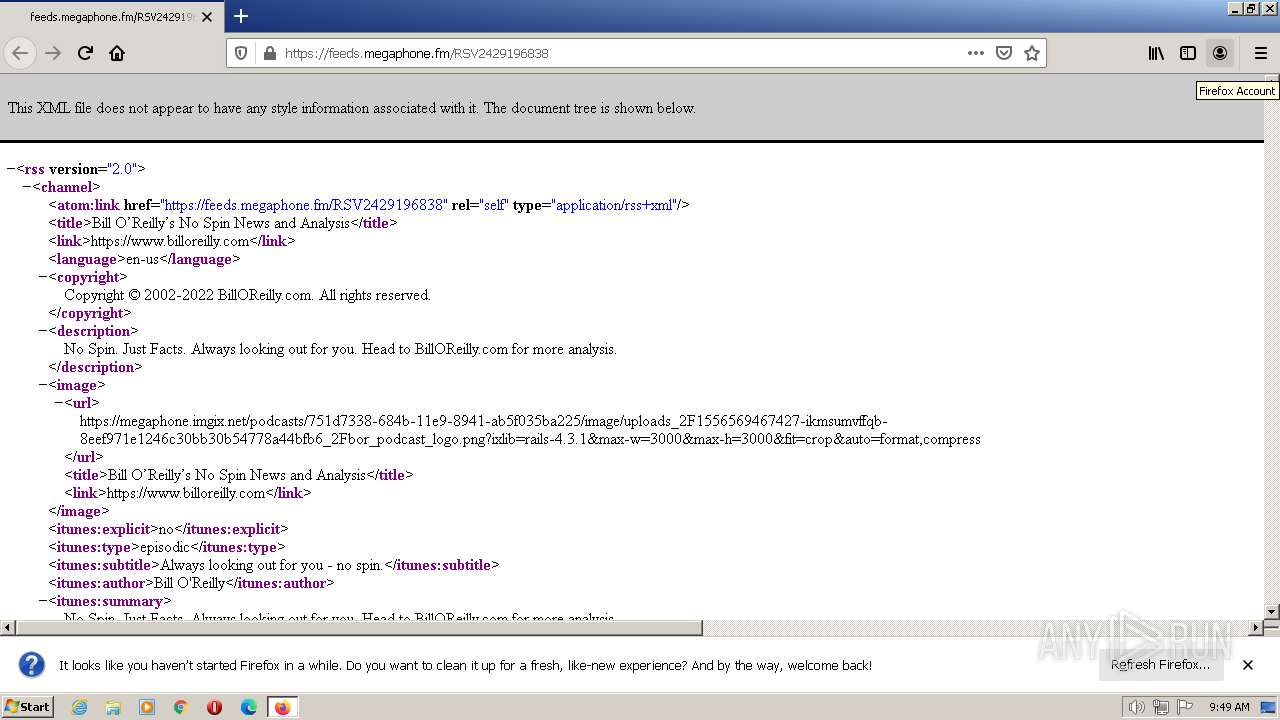Image resolution: width=1280 pixels, height=720 pixels.
Task: Close the feeds.megaphone.fm tab
Action: [x=207, y=17]
